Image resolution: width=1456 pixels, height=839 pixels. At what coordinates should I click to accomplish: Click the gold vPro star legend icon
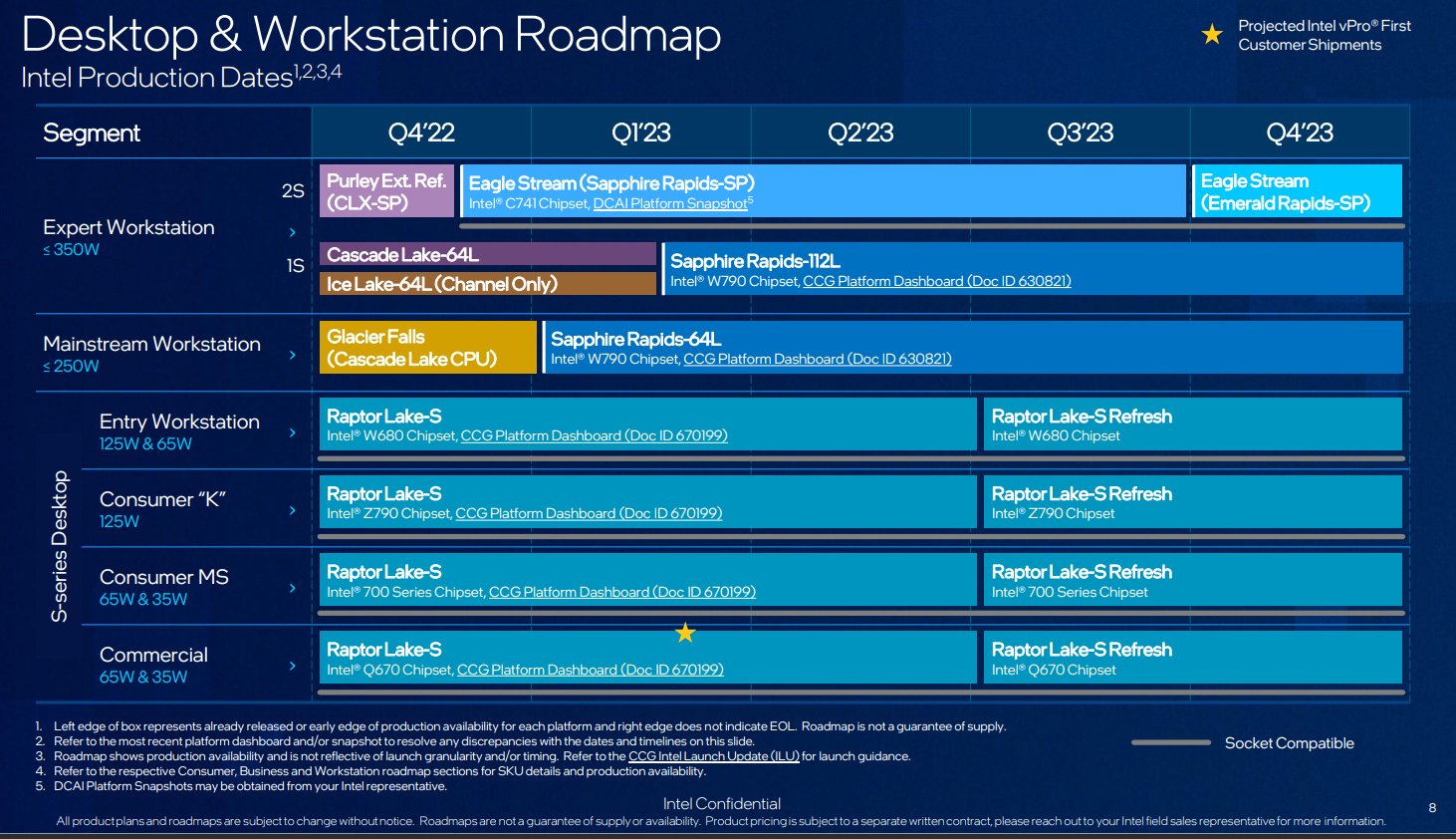(x=1211, y=33)
